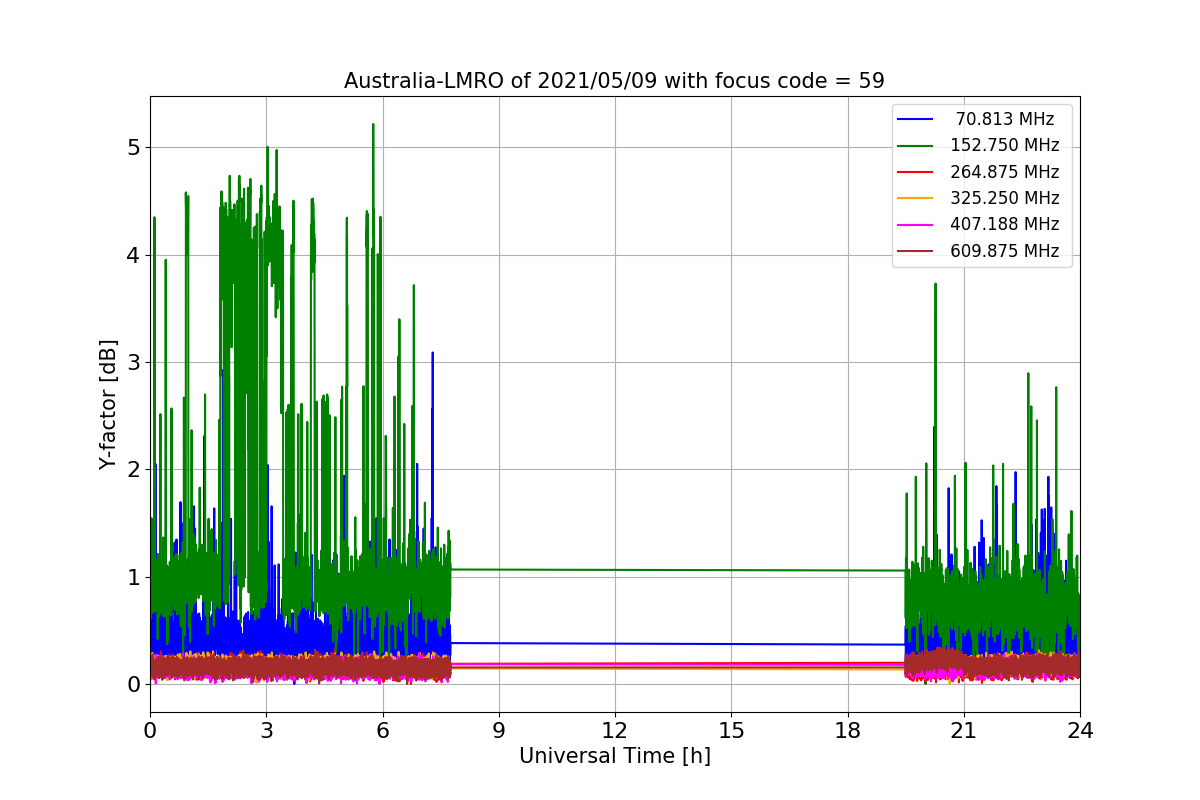Click the x-axis tick label 24

[1080, 731]
